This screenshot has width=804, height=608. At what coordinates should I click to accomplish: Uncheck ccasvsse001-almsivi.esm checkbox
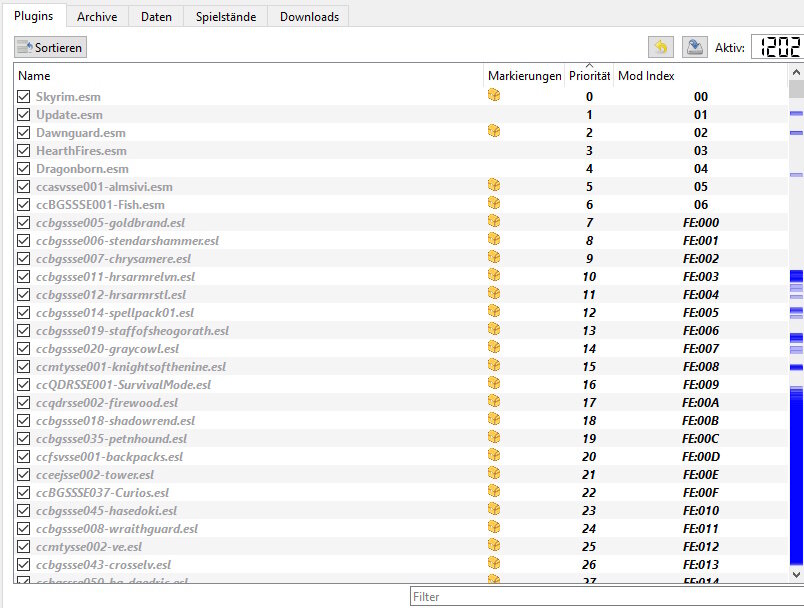click(24, 186)
